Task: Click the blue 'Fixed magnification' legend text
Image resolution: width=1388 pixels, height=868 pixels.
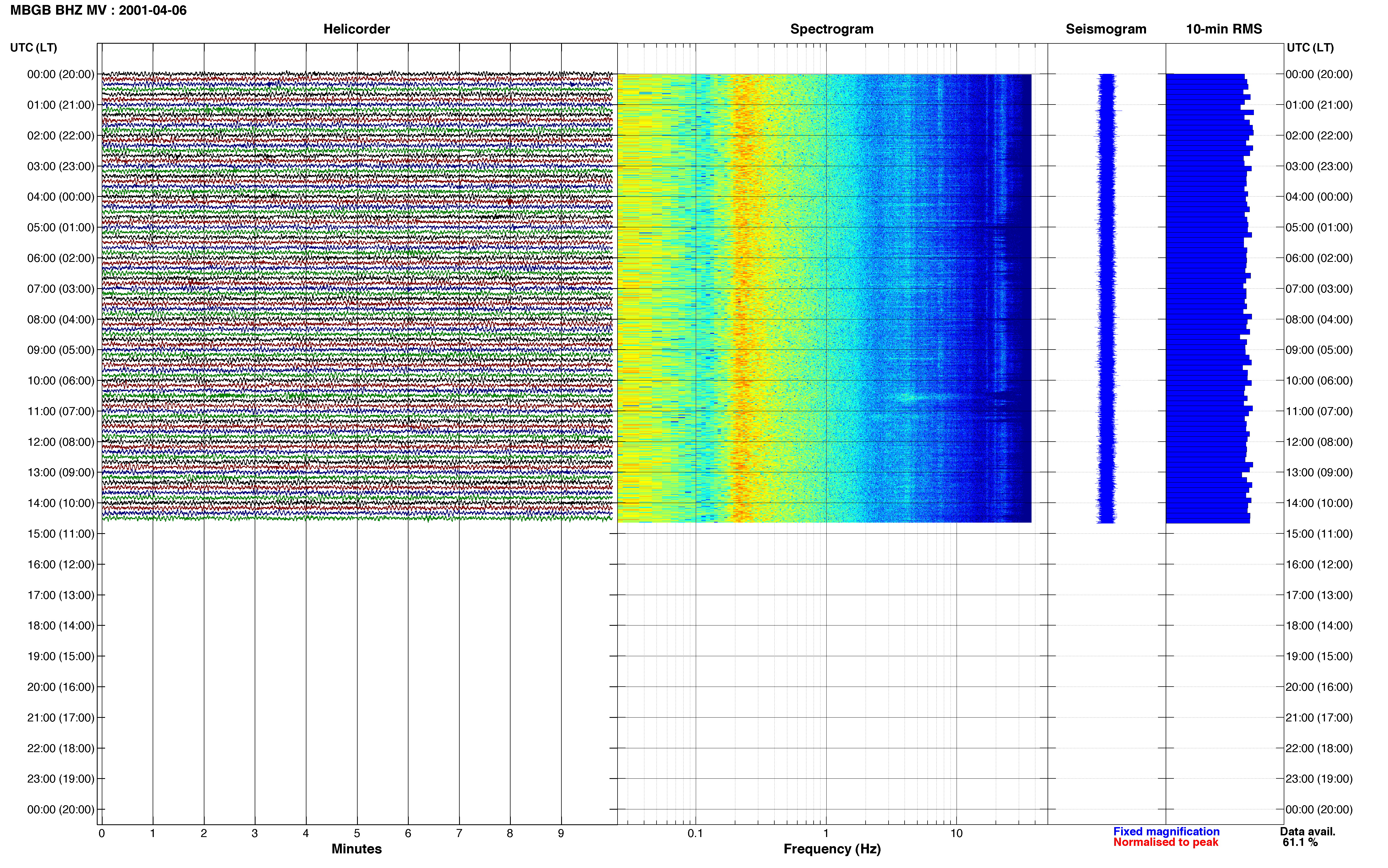Action: 1166,831
